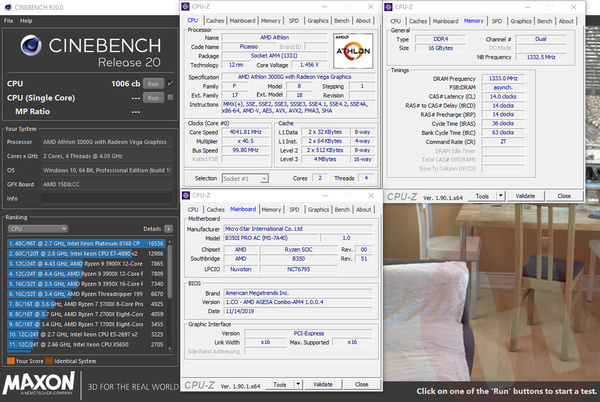Viewport: 600px width, 402px height.
Task: Select the Xeon X5650 ranking row
Action: pos(86,344)
